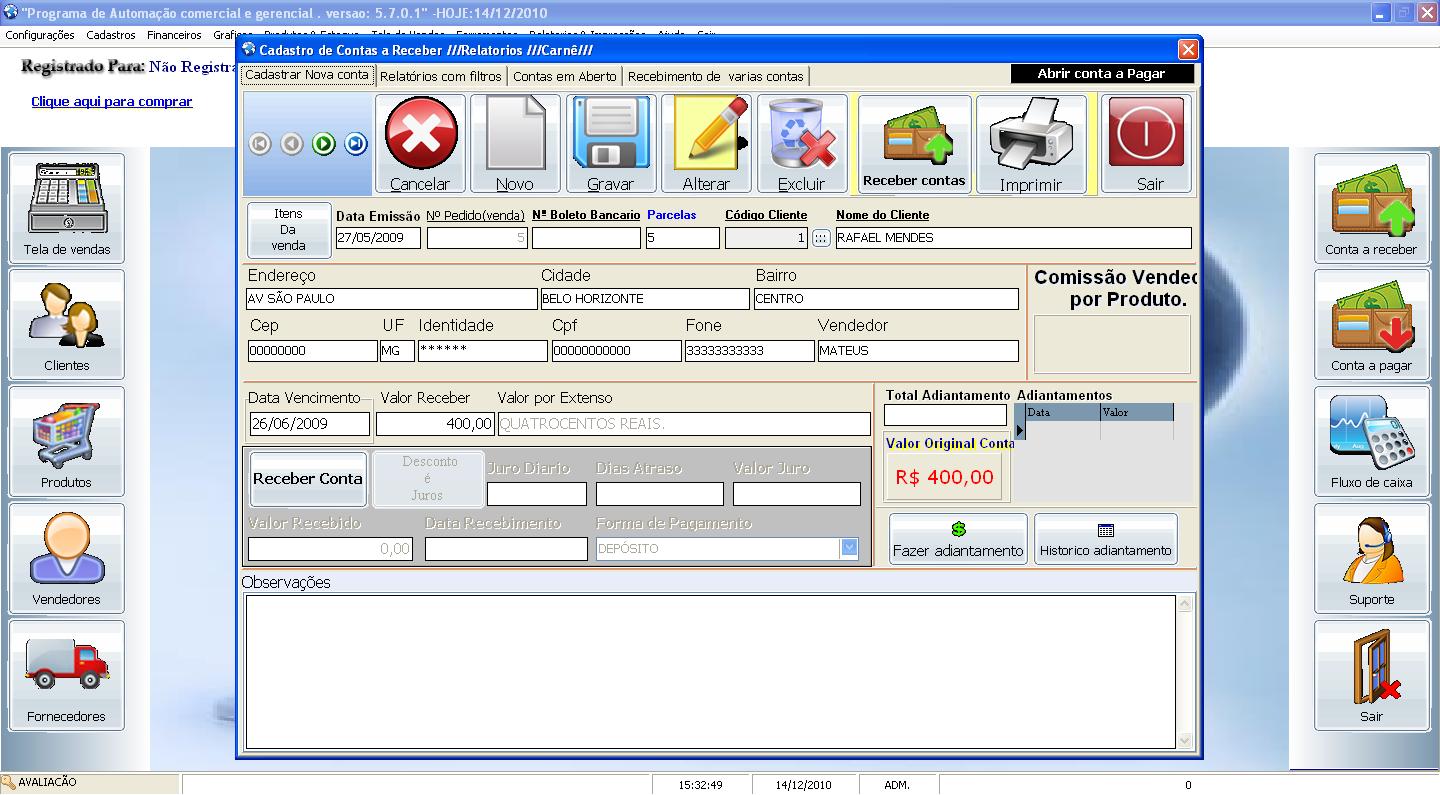The height and width of the screenshot is (795, 1440).
Task: Open the Financeiros menu
Action: (174, 35)
